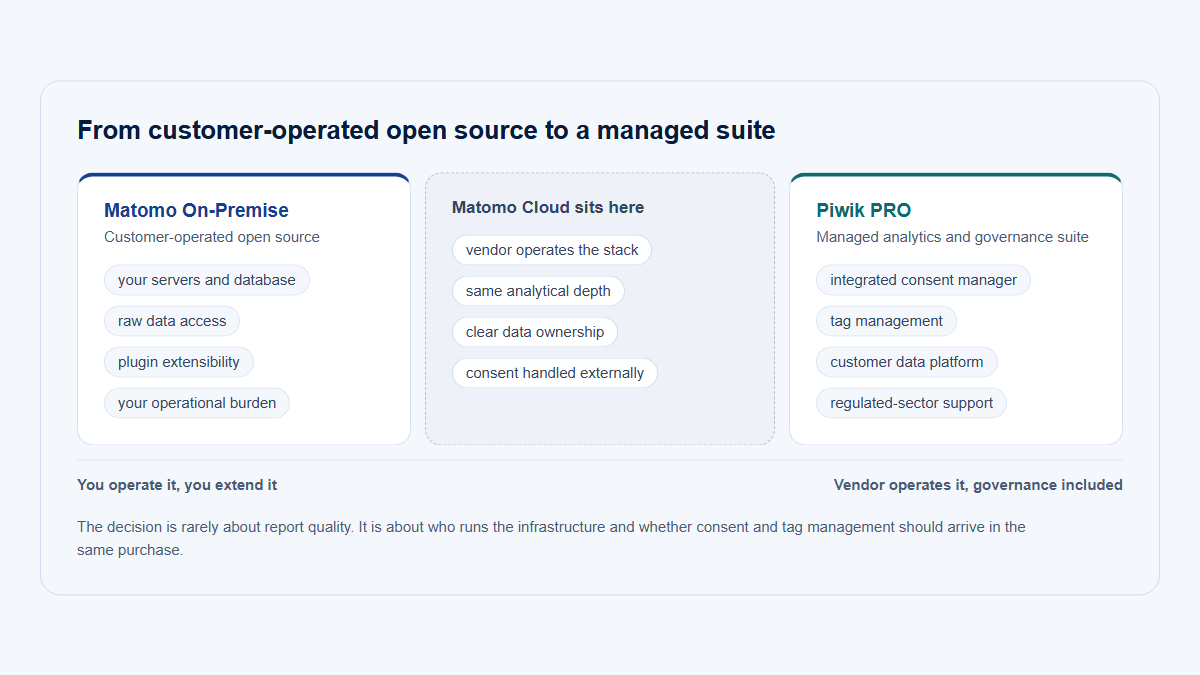This screenshot has height=675, width=1200.
Task: Click the 'customer data platform' chip
Action: click(907, 362)
